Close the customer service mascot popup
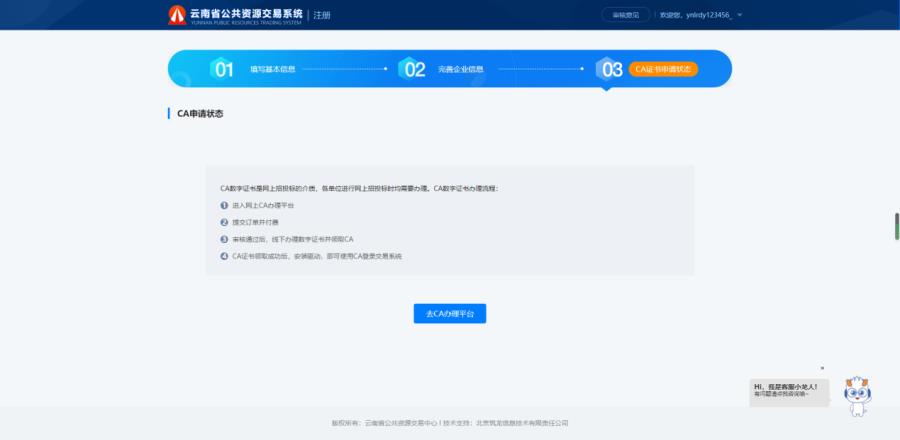Image resolution: width=900 pixels, height=440 pixels. coord(822,368)
